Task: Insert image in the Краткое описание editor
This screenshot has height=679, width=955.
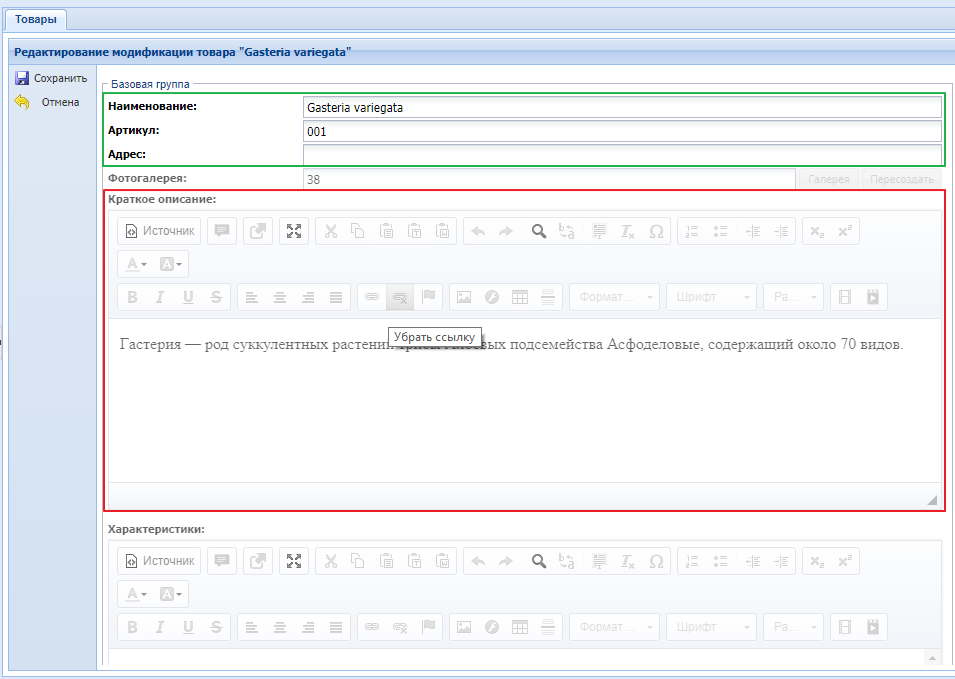Action: tap(463, 297)
